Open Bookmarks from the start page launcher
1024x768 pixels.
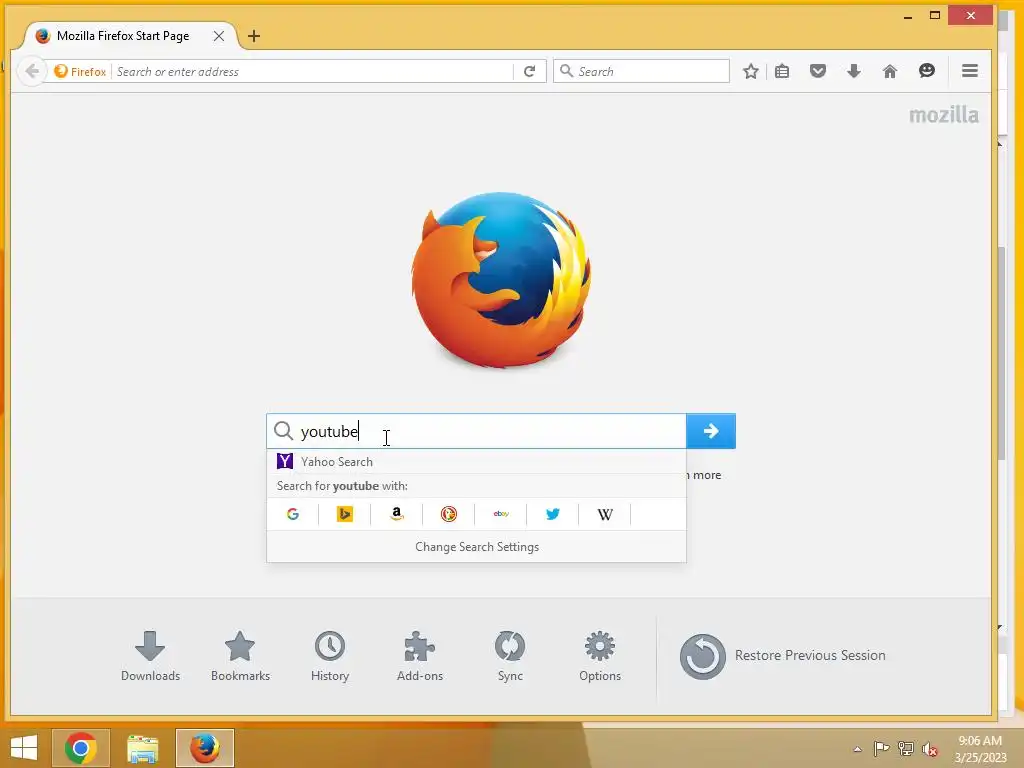pyautogui.click(x=240, y=656)
